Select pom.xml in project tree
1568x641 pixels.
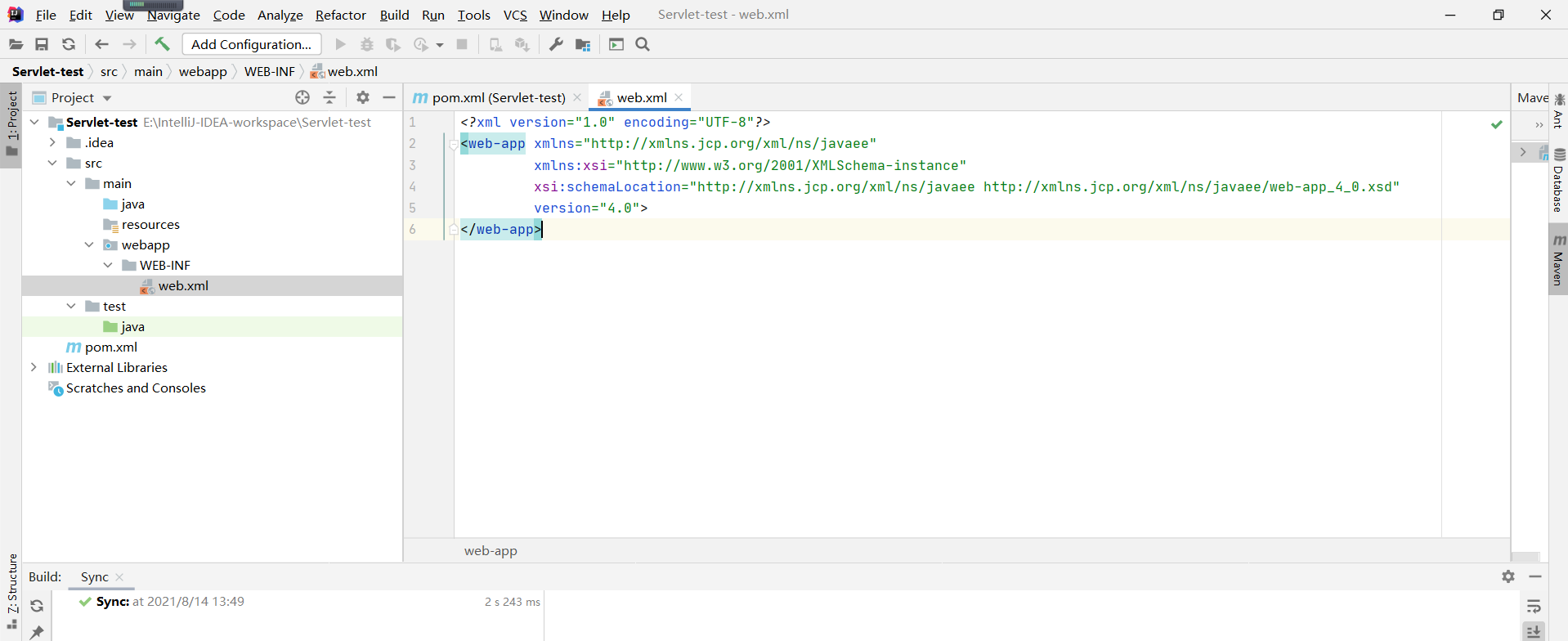pyautogui.click(x=111, y=347)
